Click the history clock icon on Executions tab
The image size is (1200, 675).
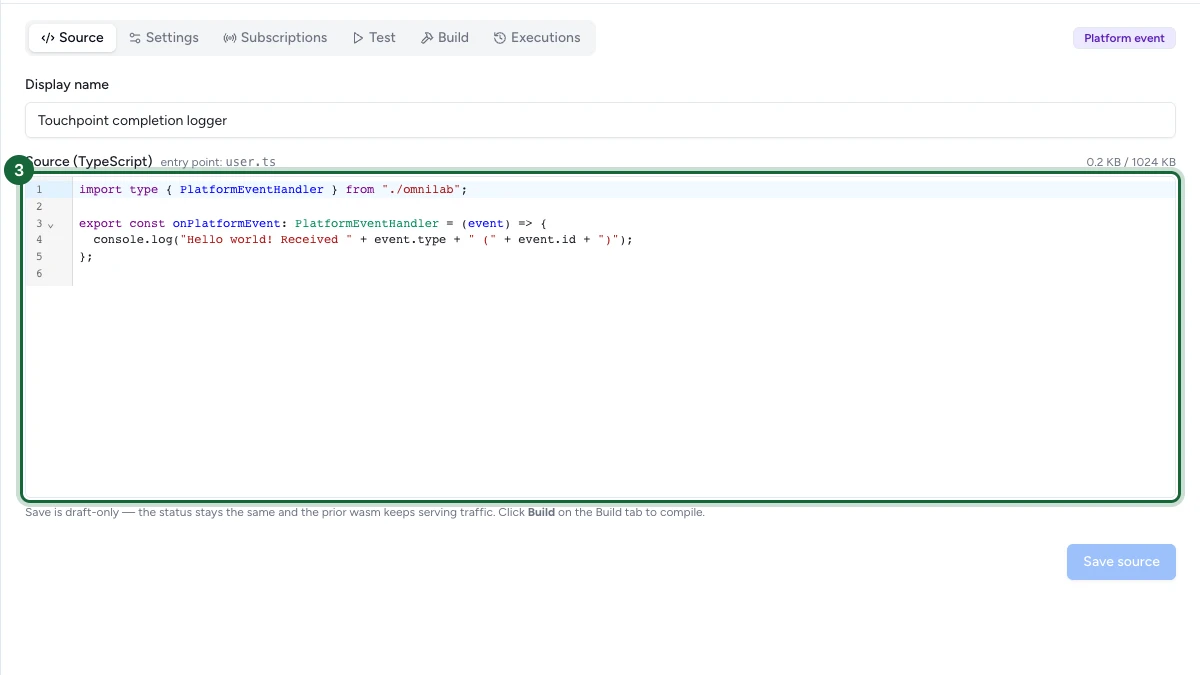(500, 38)
